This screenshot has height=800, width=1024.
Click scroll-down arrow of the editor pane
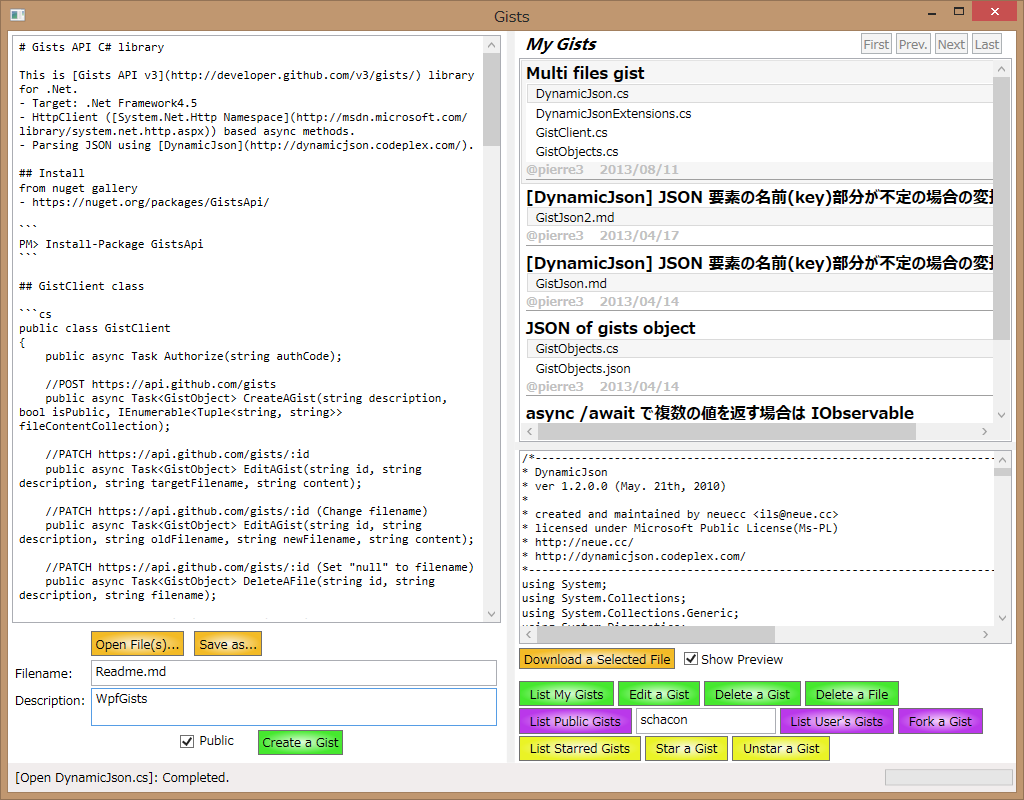tap(492, 614)
